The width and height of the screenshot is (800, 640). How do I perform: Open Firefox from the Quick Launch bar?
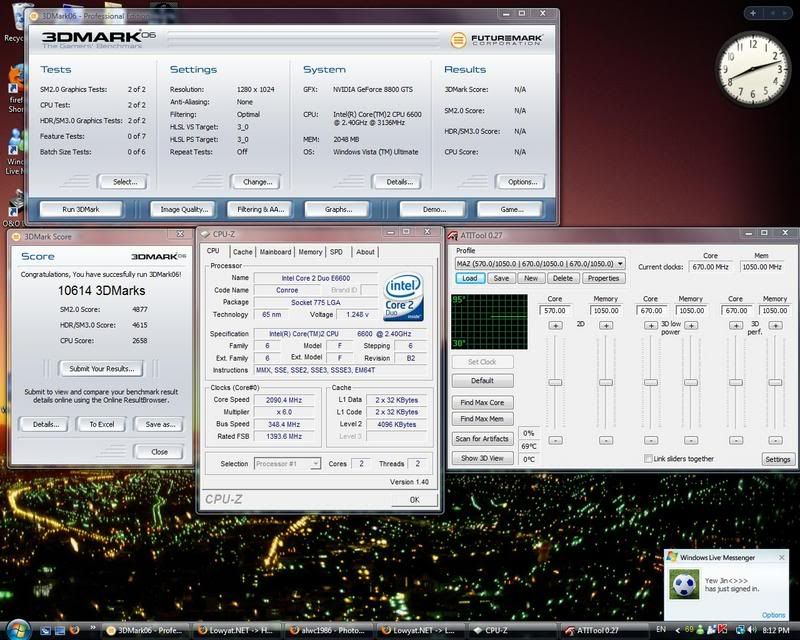tap(74, 630)
